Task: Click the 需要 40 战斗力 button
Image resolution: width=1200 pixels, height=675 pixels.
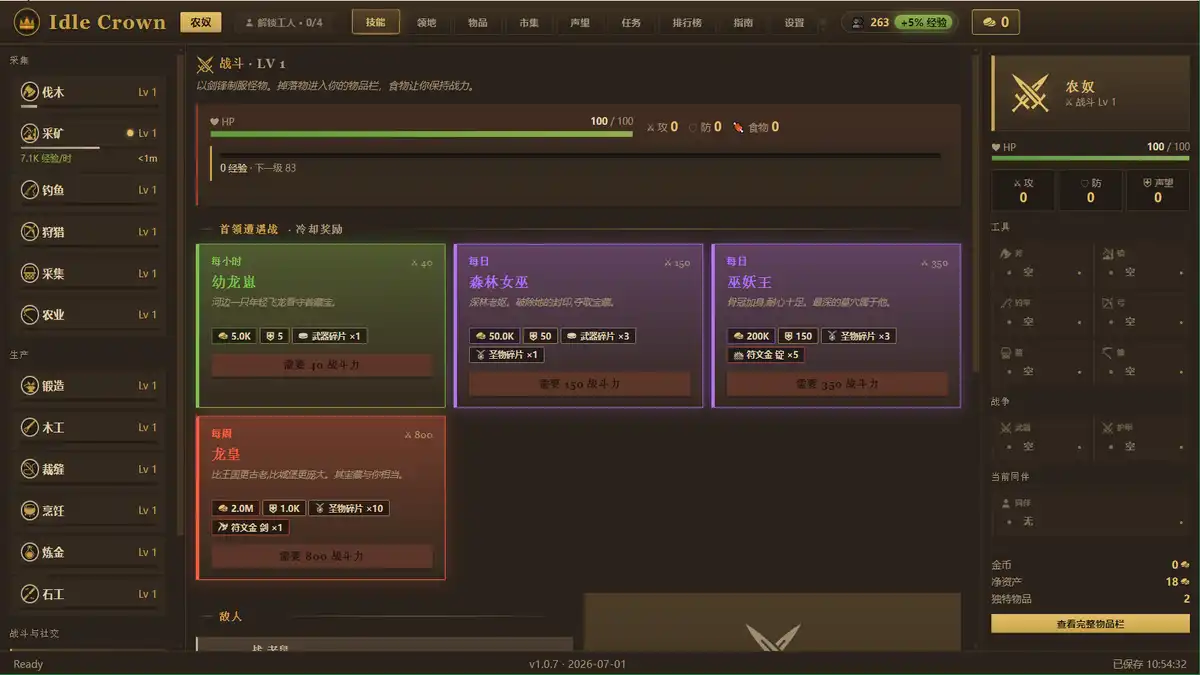Action: point(321,365)
